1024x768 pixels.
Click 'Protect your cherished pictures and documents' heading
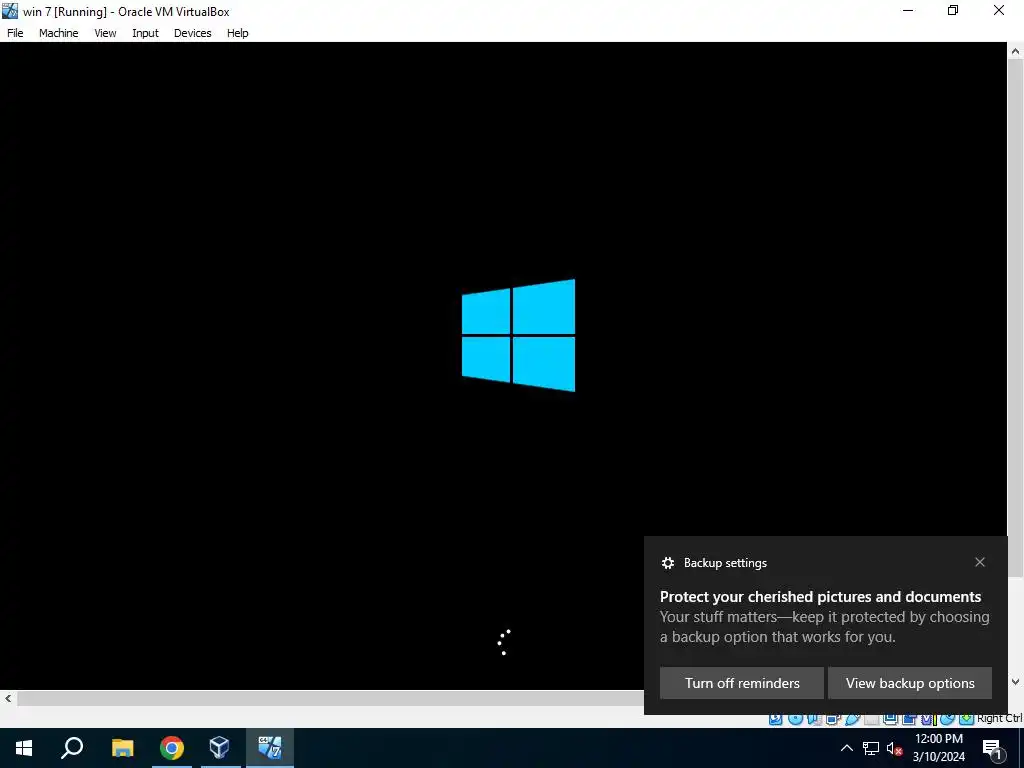(x=820, y=597)
